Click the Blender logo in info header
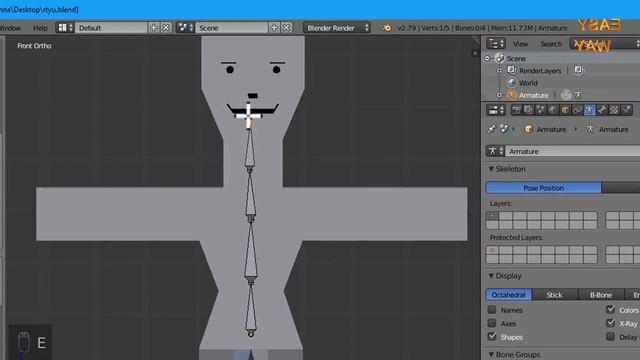The image size is (640, 360). click(x=386, y=28)
